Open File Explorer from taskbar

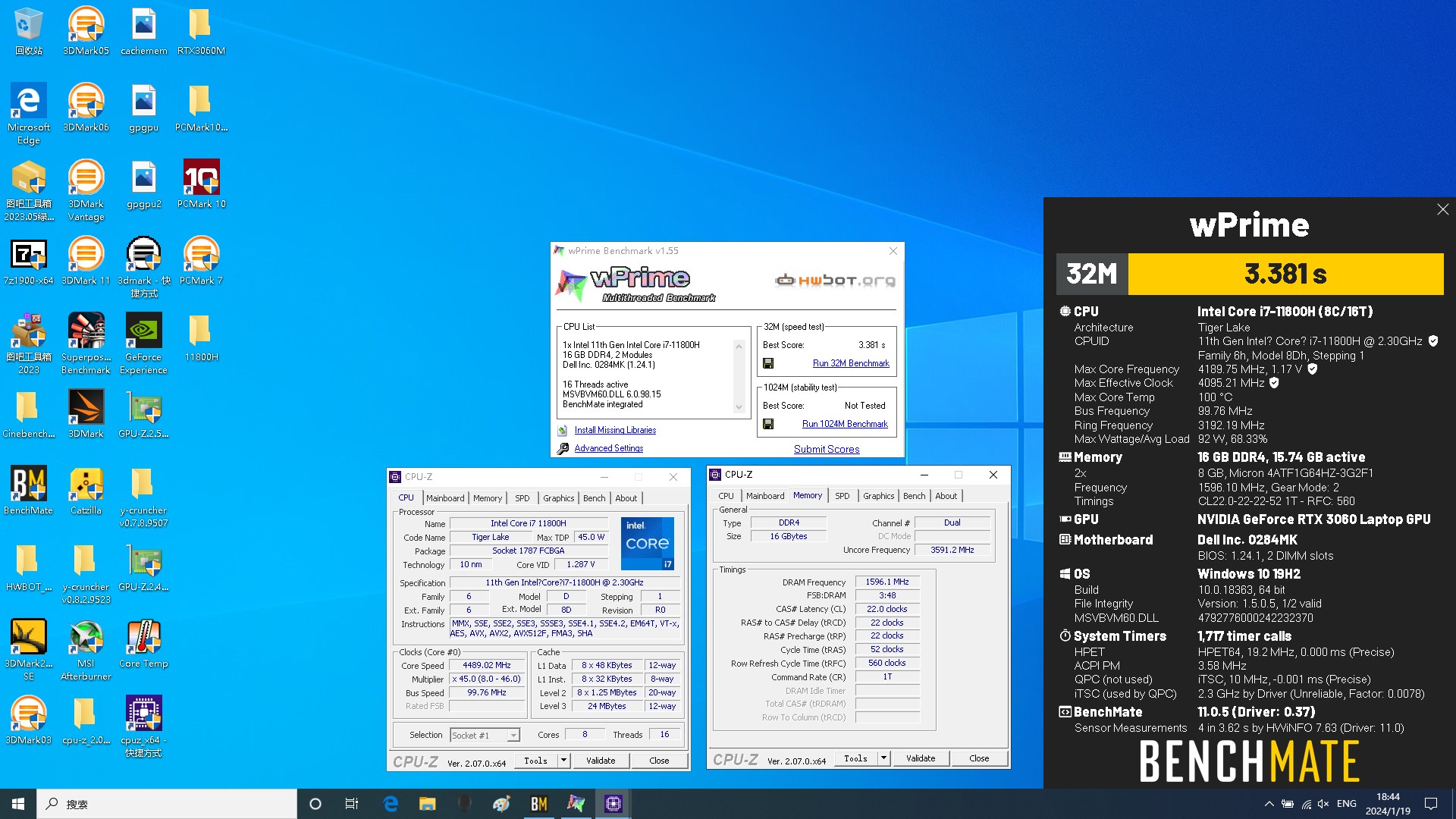coord(427,804)
